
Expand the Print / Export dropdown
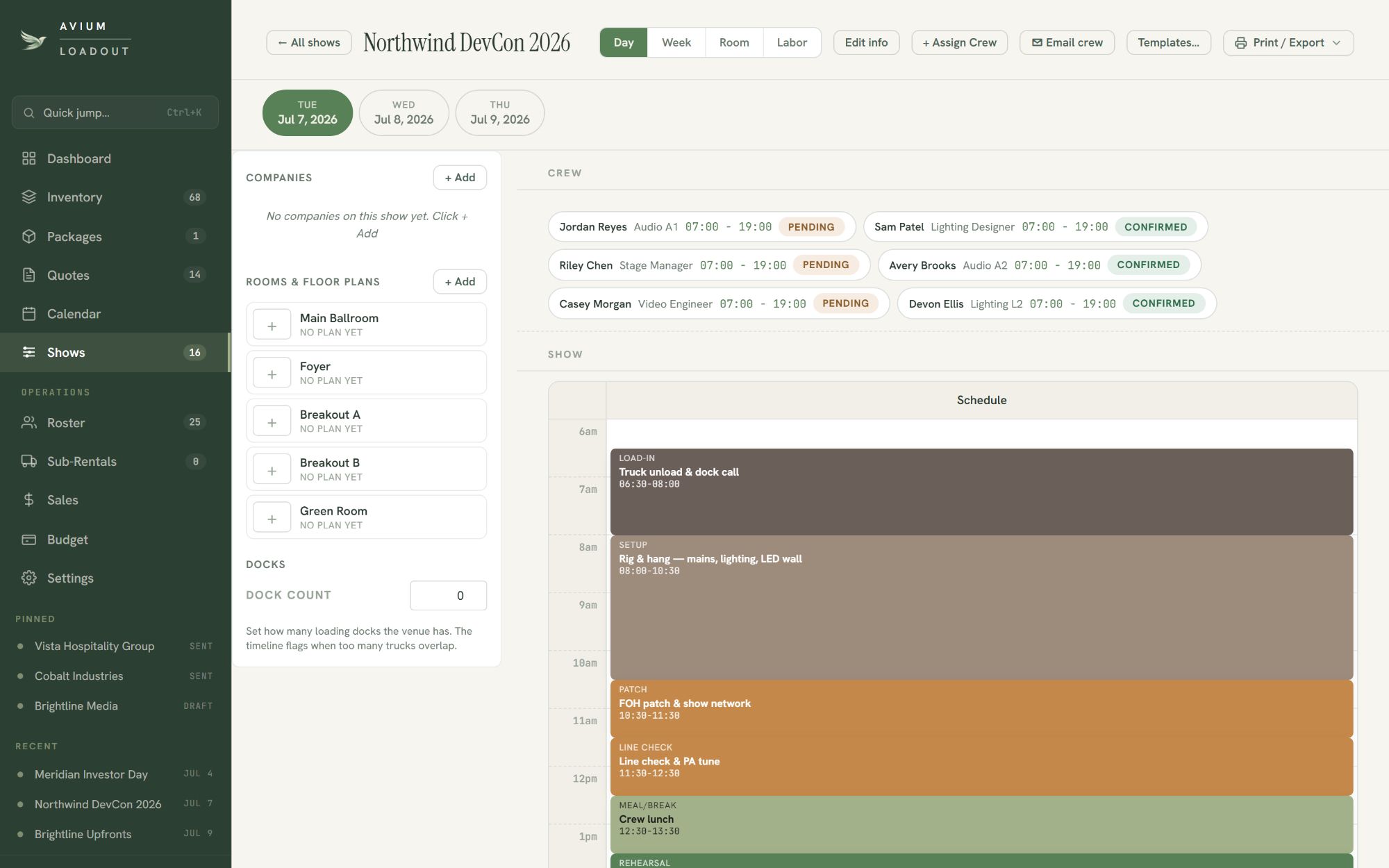[x=1288, y=42]
